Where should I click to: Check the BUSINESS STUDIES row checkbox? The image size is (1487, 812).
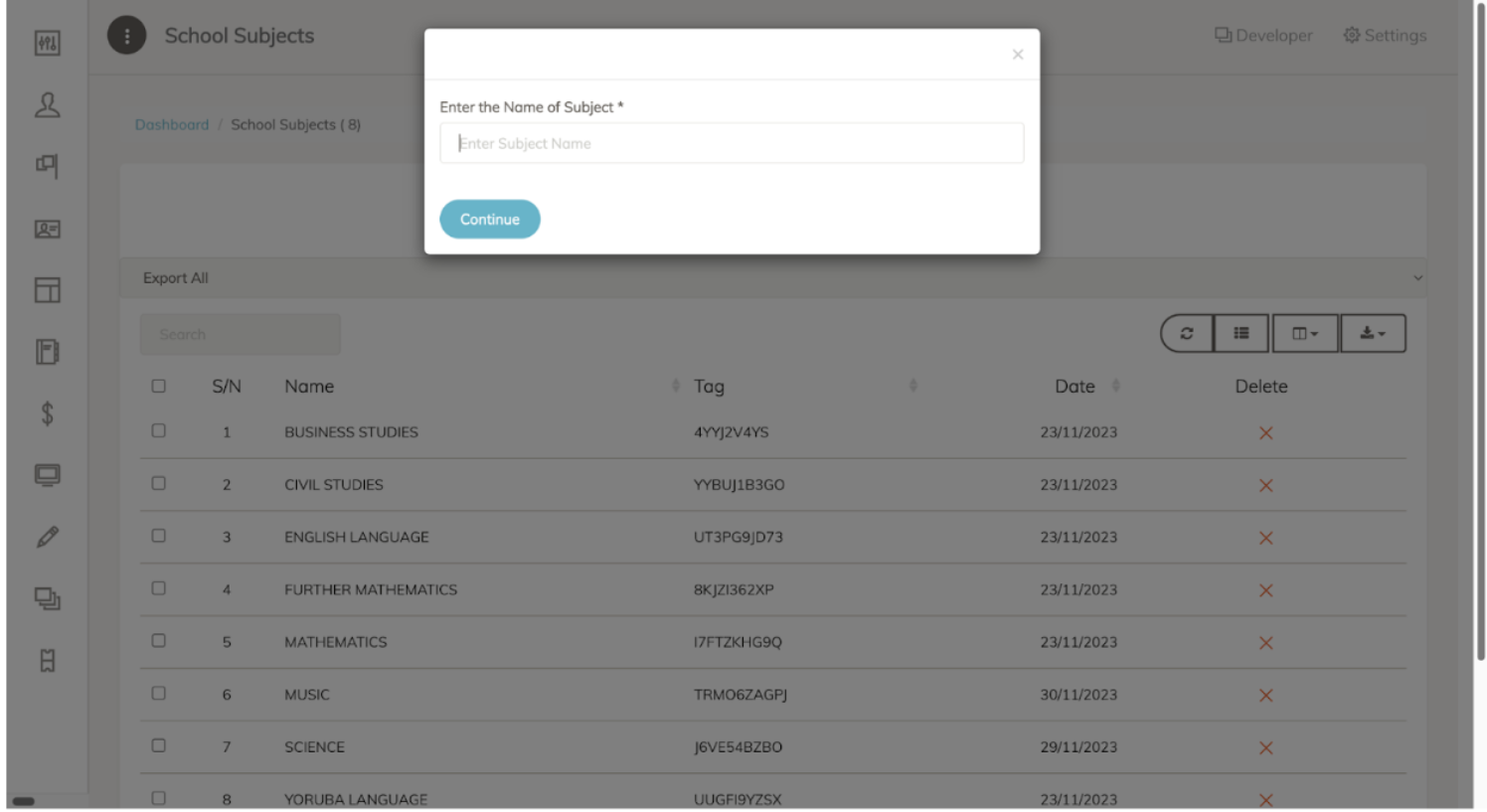pos(159,431)
